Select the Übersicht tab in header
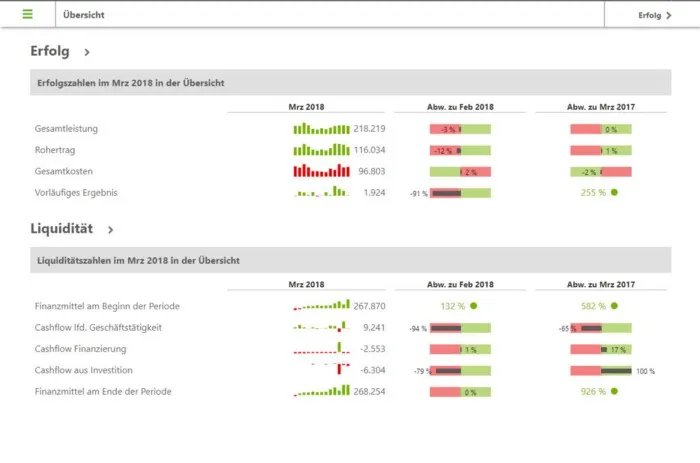700x463 pixels. coord(83,15)
